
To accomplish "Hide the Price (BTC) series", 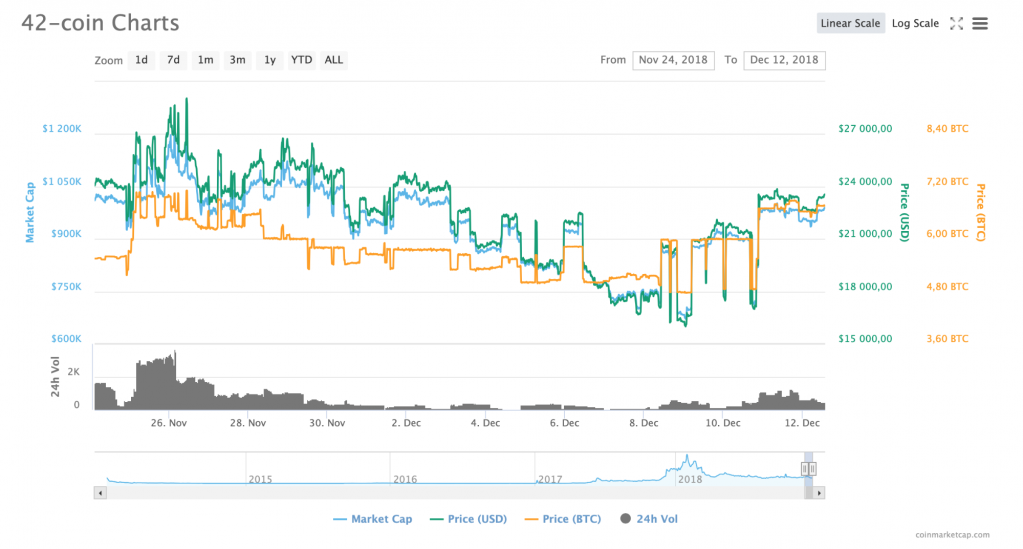I will pyautogui.click(x=566, y=519).
